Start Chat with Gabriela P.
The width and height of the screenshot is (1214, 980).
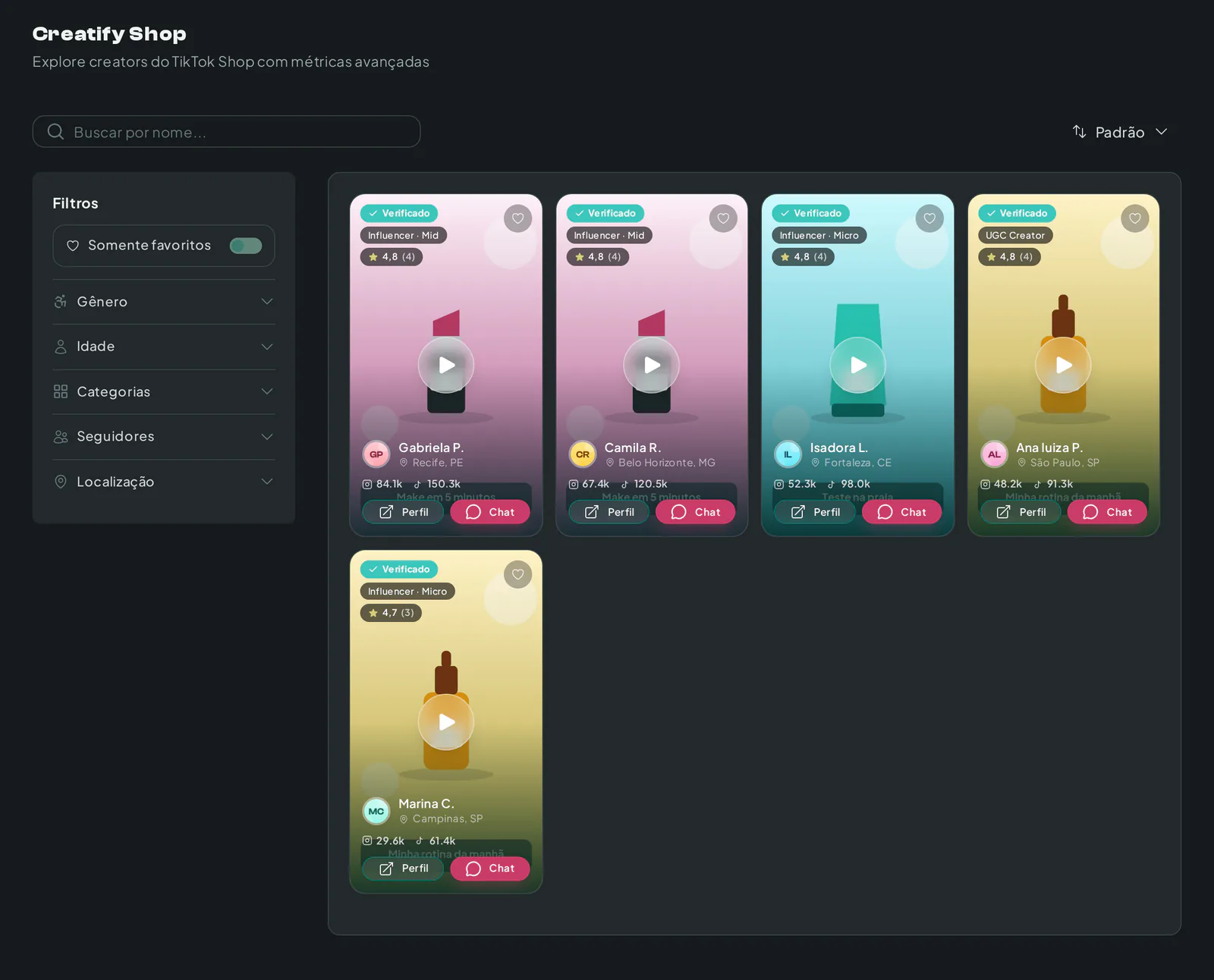click(490, 512)
